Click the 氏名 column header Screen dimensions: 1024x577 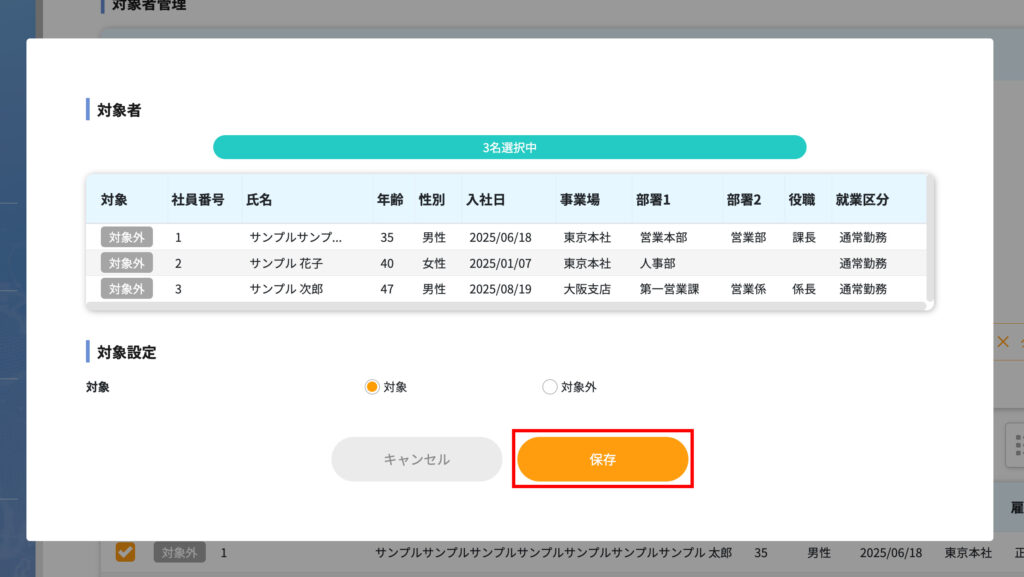(259, 199)
